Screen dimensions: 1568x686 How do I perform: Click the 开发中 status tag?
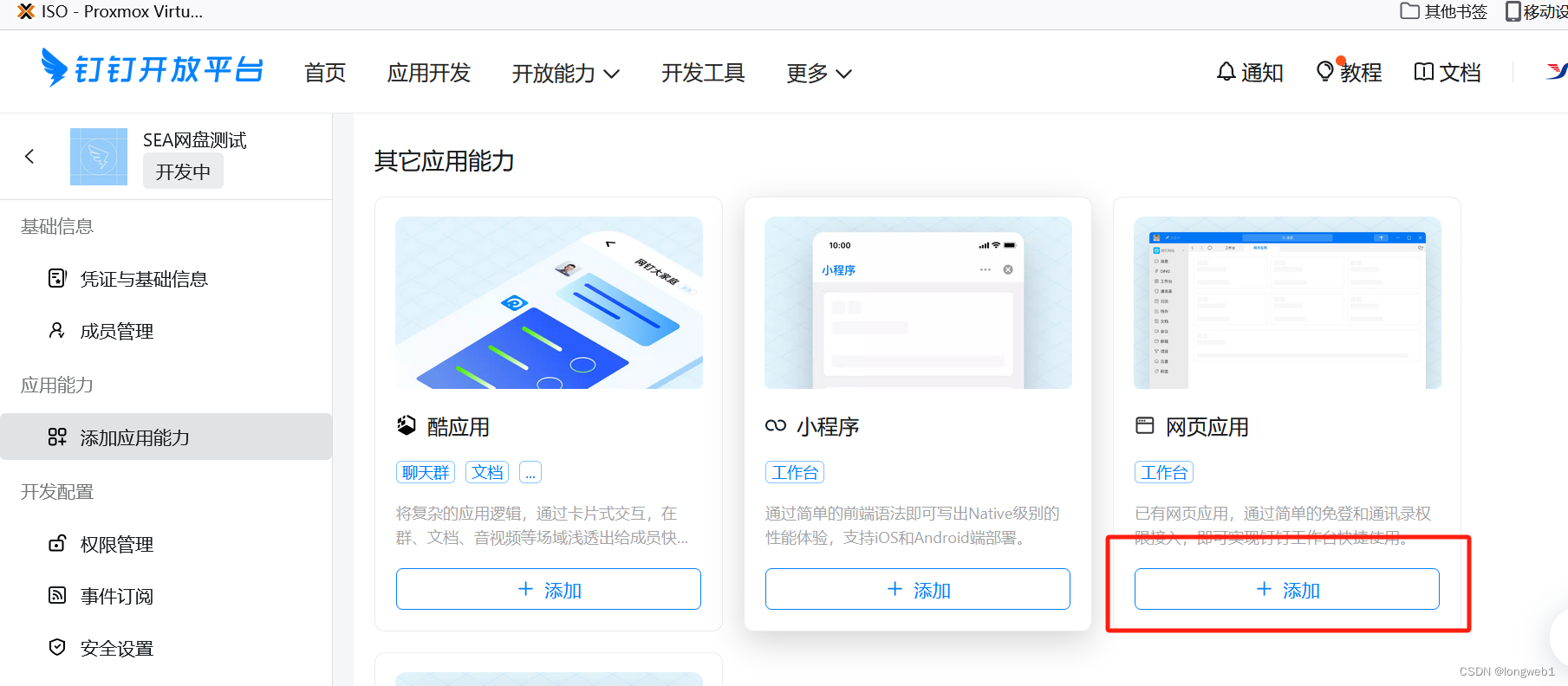coord(183,171)
